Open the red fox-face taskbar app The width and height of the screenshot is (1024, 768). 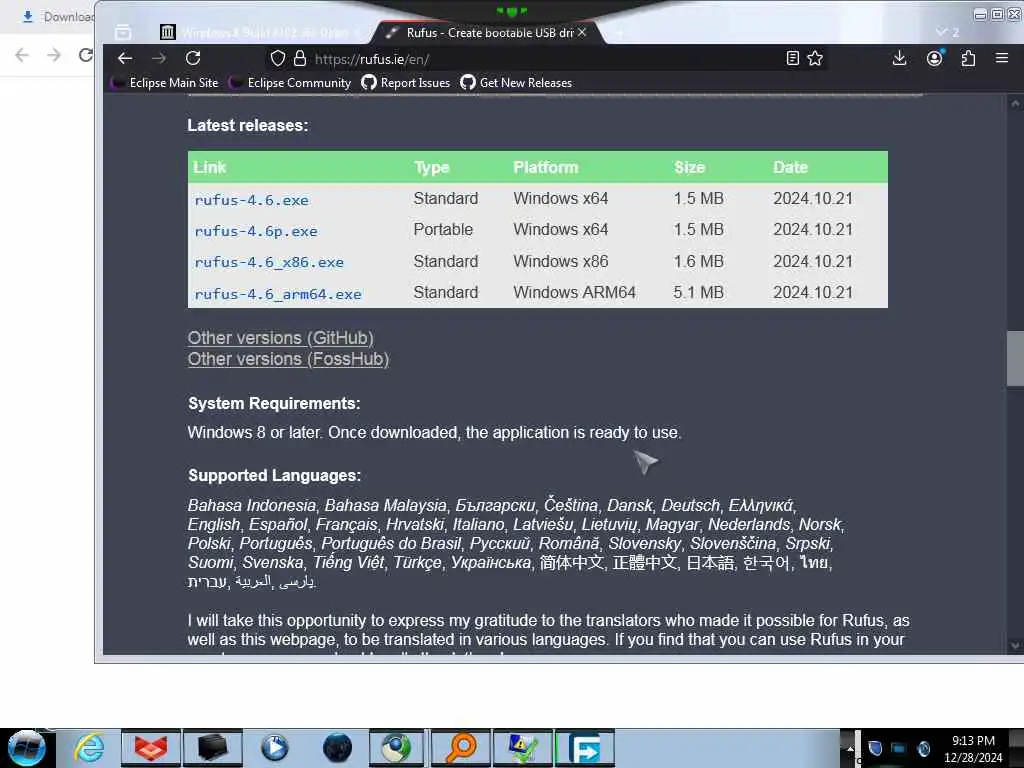tap(150, 748)
